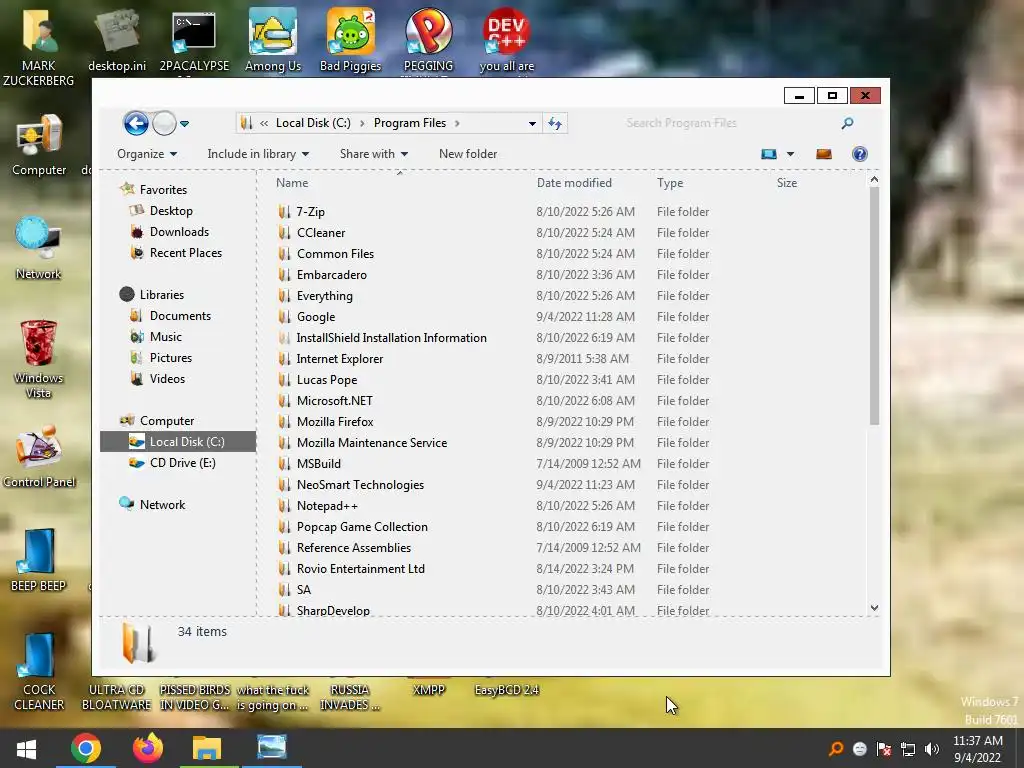Select the CCleaner folder icon
This screenshot has height=768, width=1024.
coord(284,232)
